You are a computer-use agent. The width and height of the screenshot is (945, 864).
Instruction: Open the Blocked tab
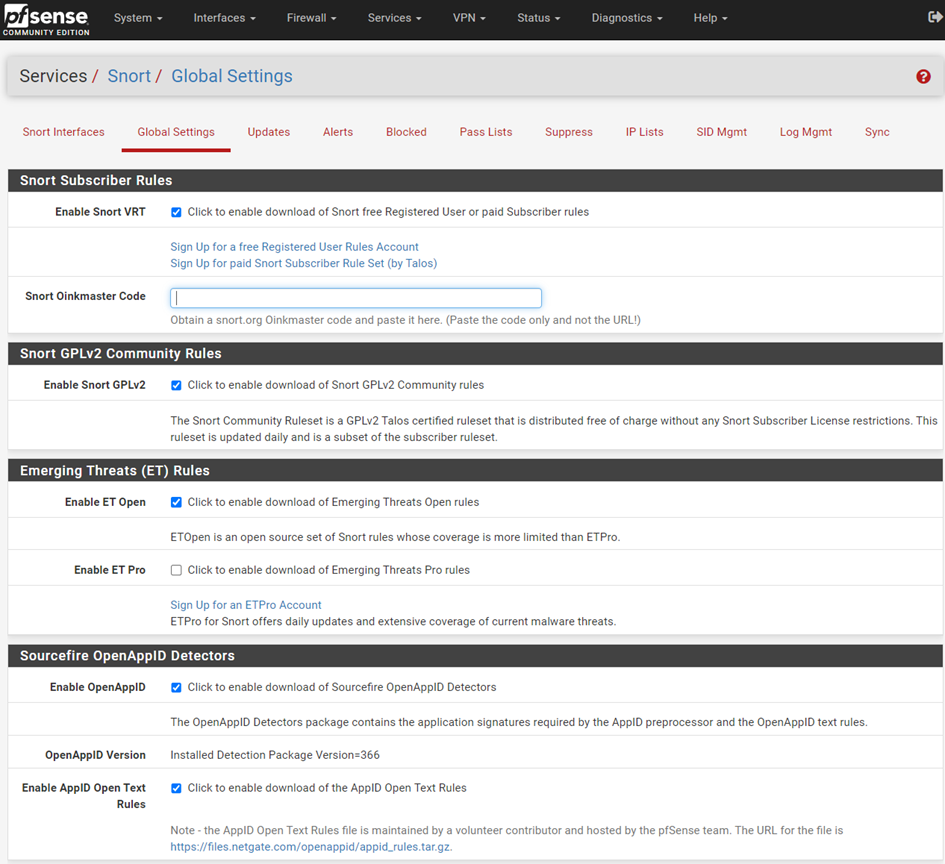pos(406,132)
